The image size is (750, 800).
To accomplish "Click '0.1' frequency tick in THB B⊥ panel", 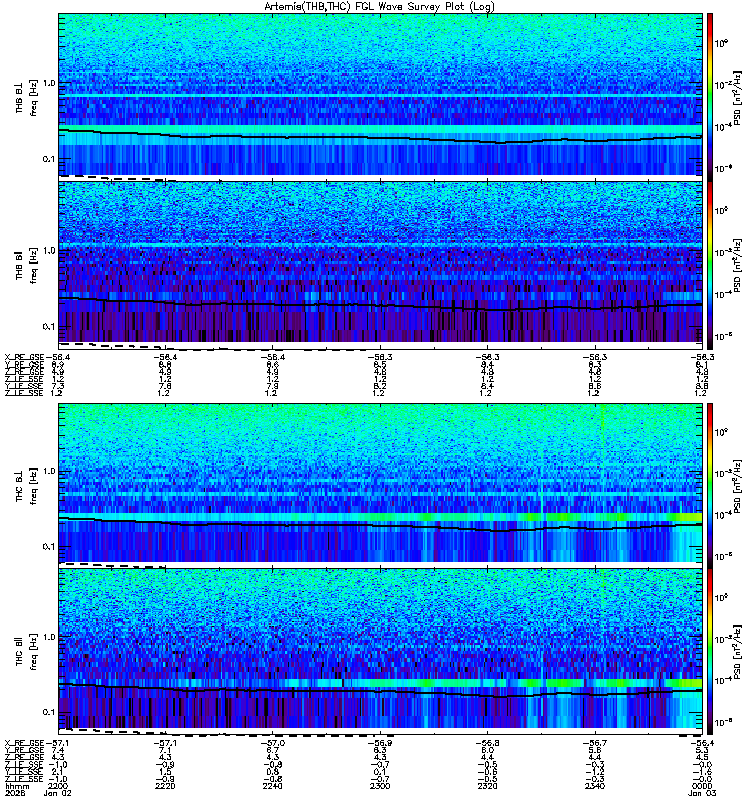I will tap(49, 159).
